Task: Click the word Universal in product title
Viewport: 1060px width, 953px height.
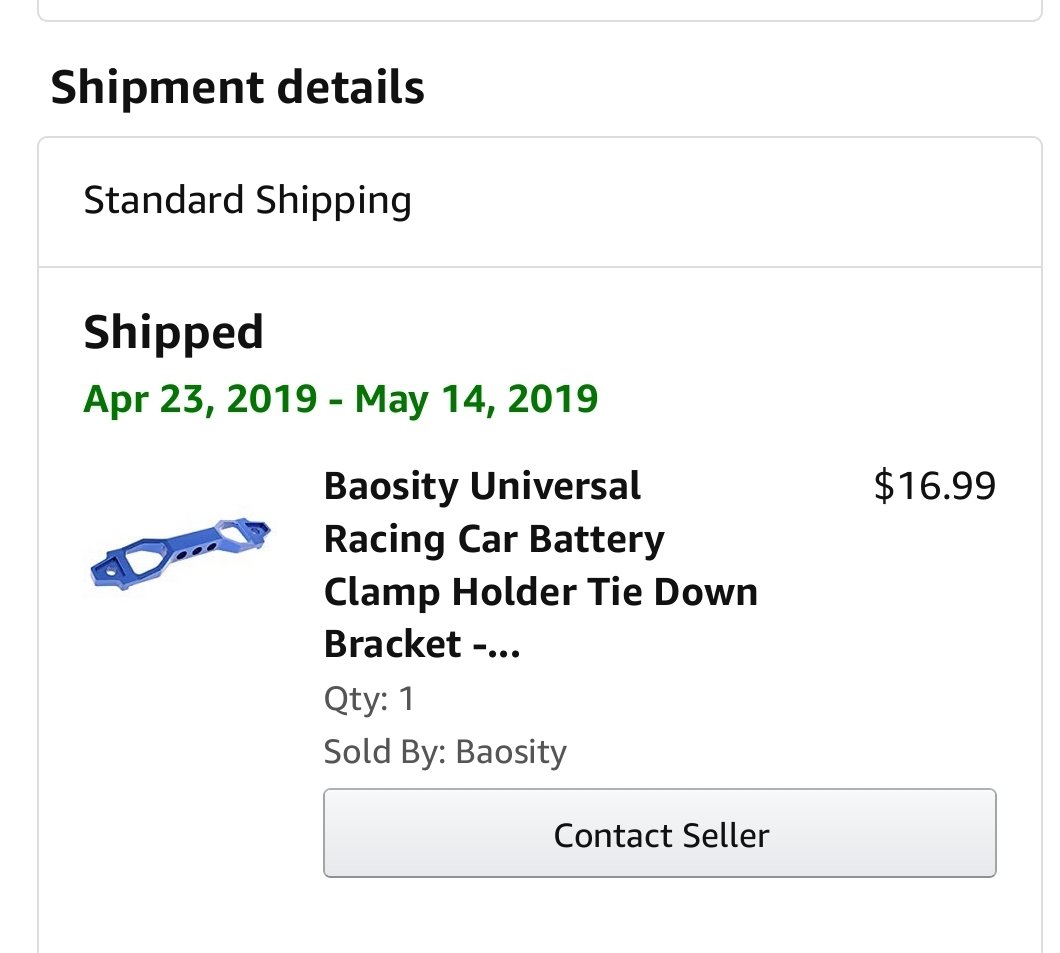Action: point(555,486)
